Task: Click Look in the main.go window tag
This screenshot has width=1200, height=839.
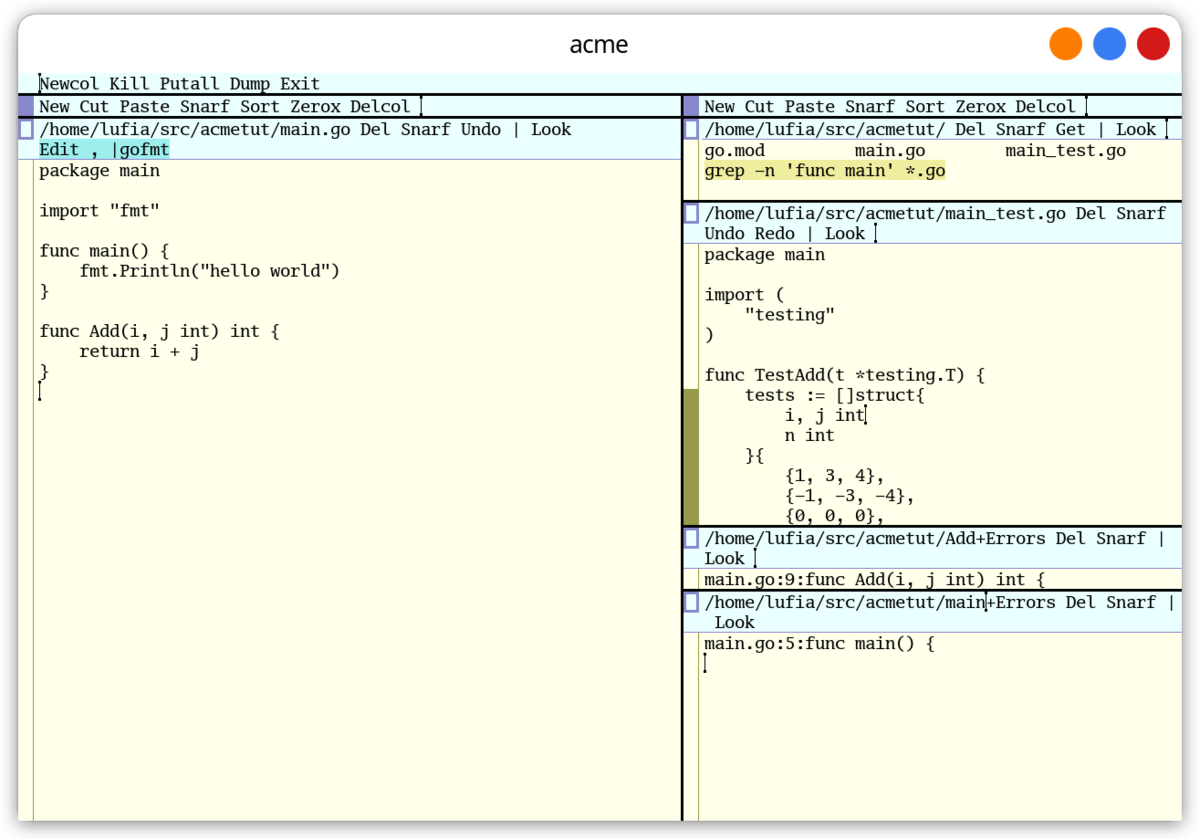Action: pyautogui.click(x=551, y=129)
